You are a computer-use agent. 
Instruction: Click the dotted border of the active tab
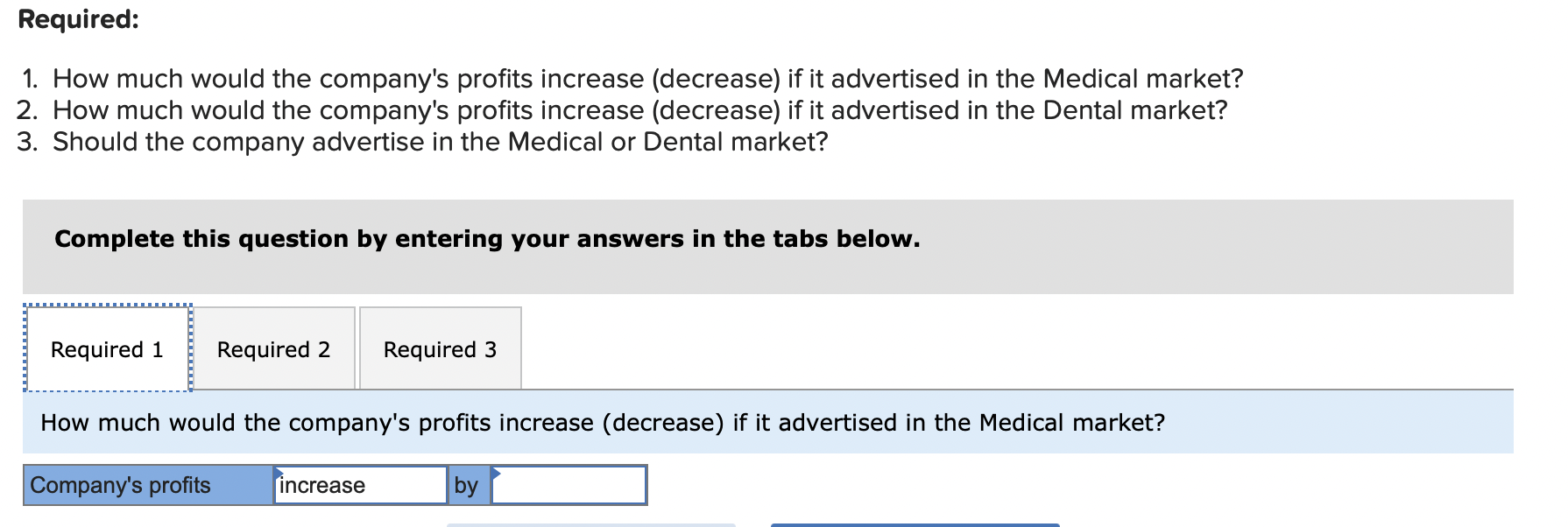(x=107, y=305)
